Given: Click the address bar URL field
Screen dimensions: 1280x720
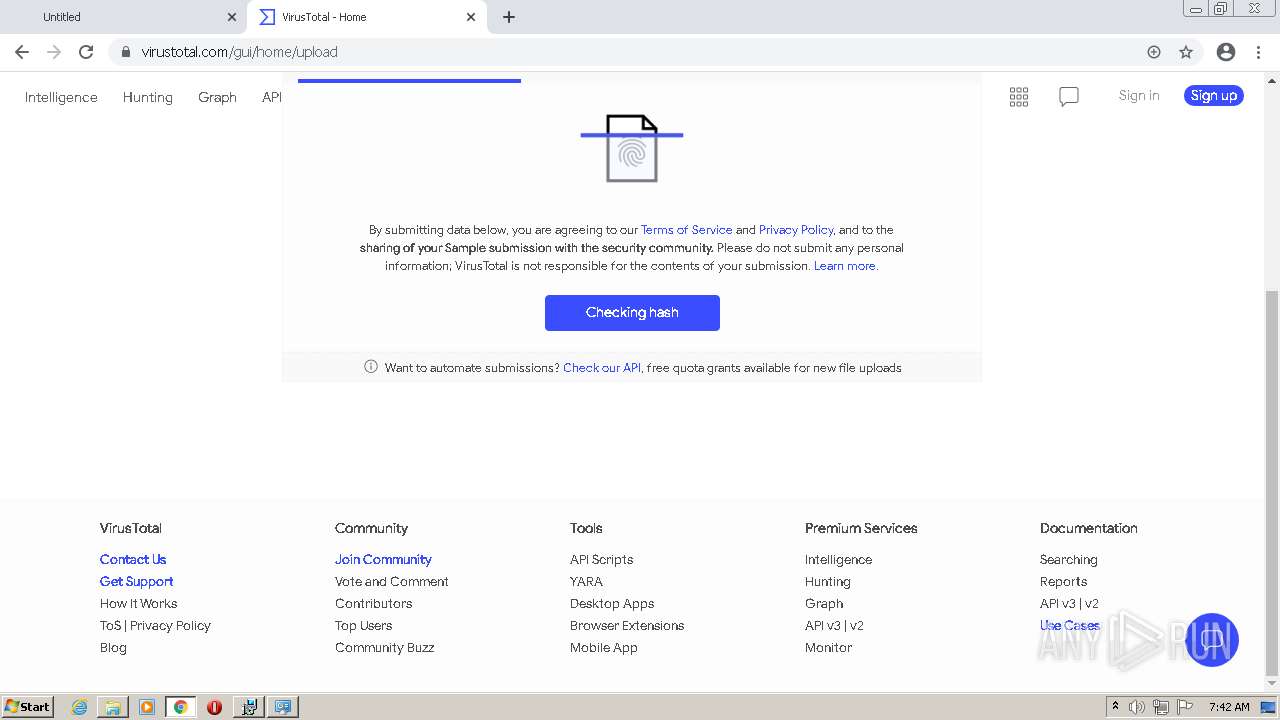Looking at the screenshot, I should (640, 52).
